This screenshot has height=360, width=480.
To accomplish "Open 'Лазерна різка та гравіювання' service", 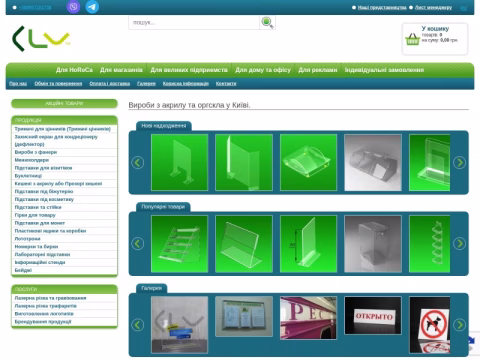I will coord(50,298).
